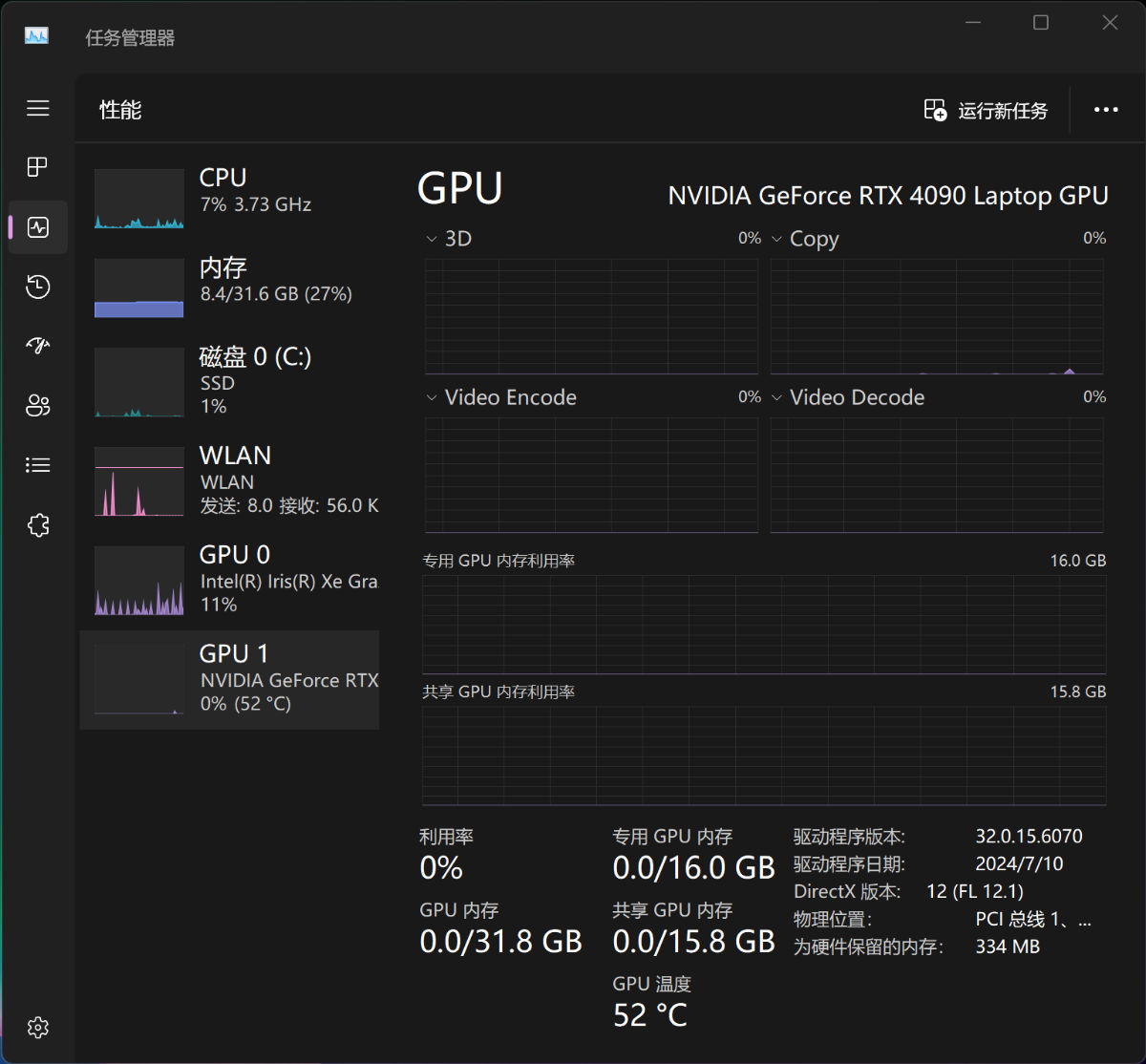The height and width of the screenshot is (1064, 1146).
Task: Click the 0.0/31.8 GB GPU memory value
Action: 501,942
